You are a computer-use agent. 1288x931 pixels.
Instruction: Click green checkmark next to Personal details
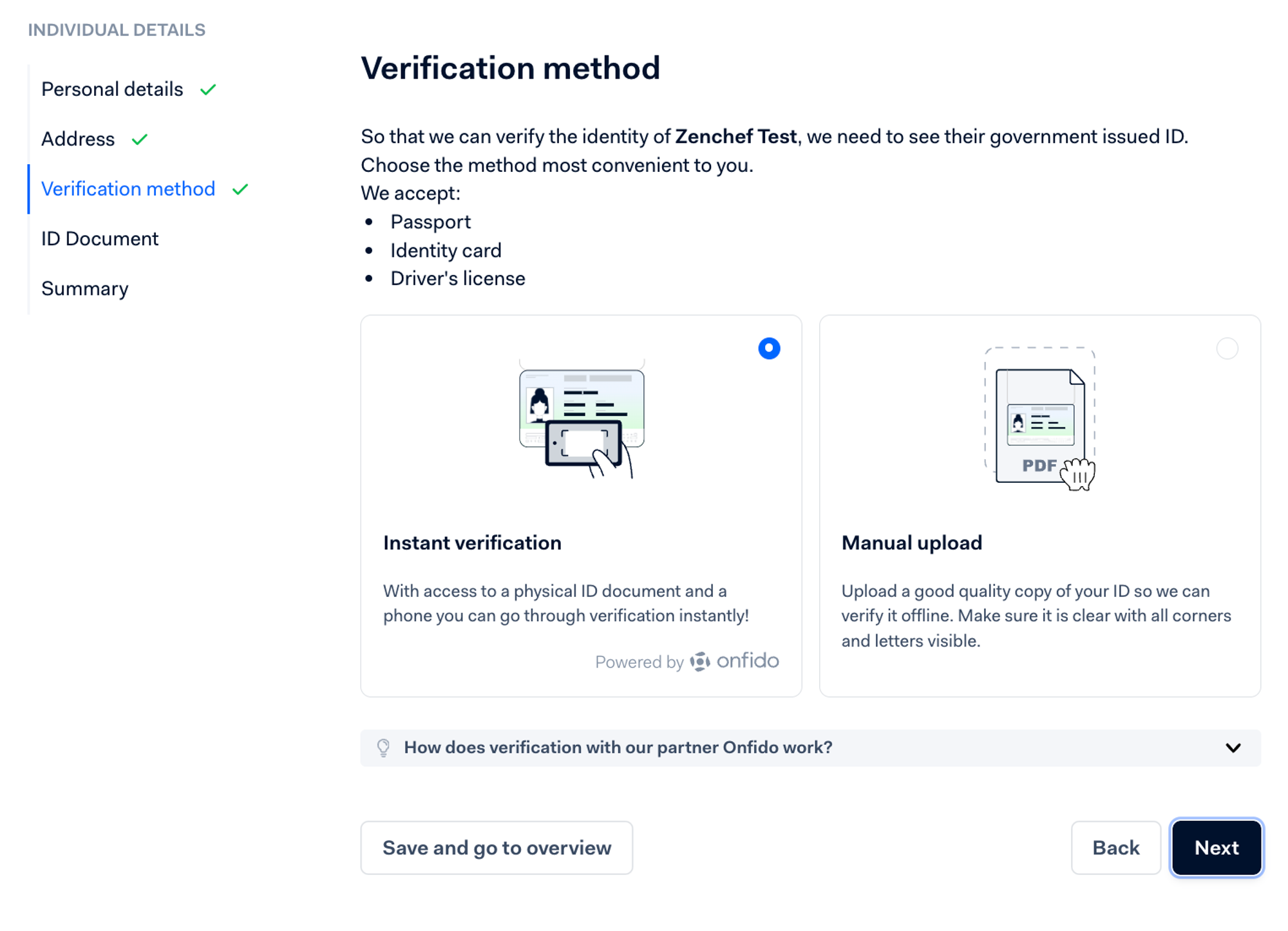pos(208,89)
